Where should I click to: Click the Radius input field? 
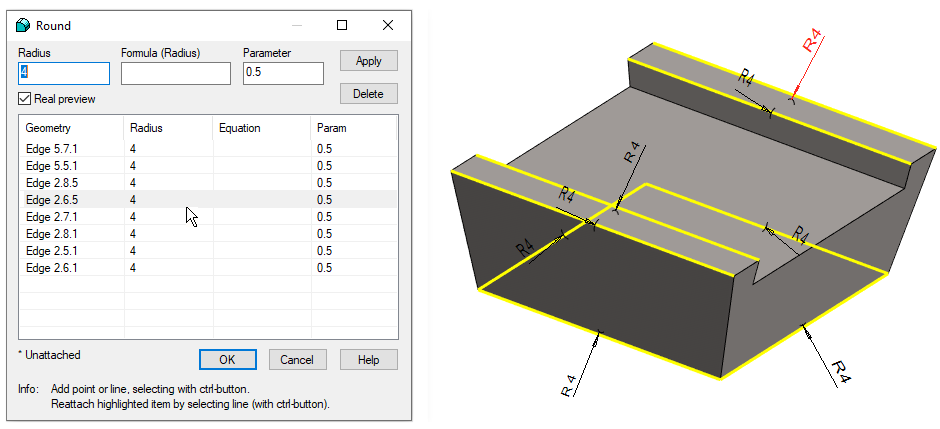click(64, 73)
